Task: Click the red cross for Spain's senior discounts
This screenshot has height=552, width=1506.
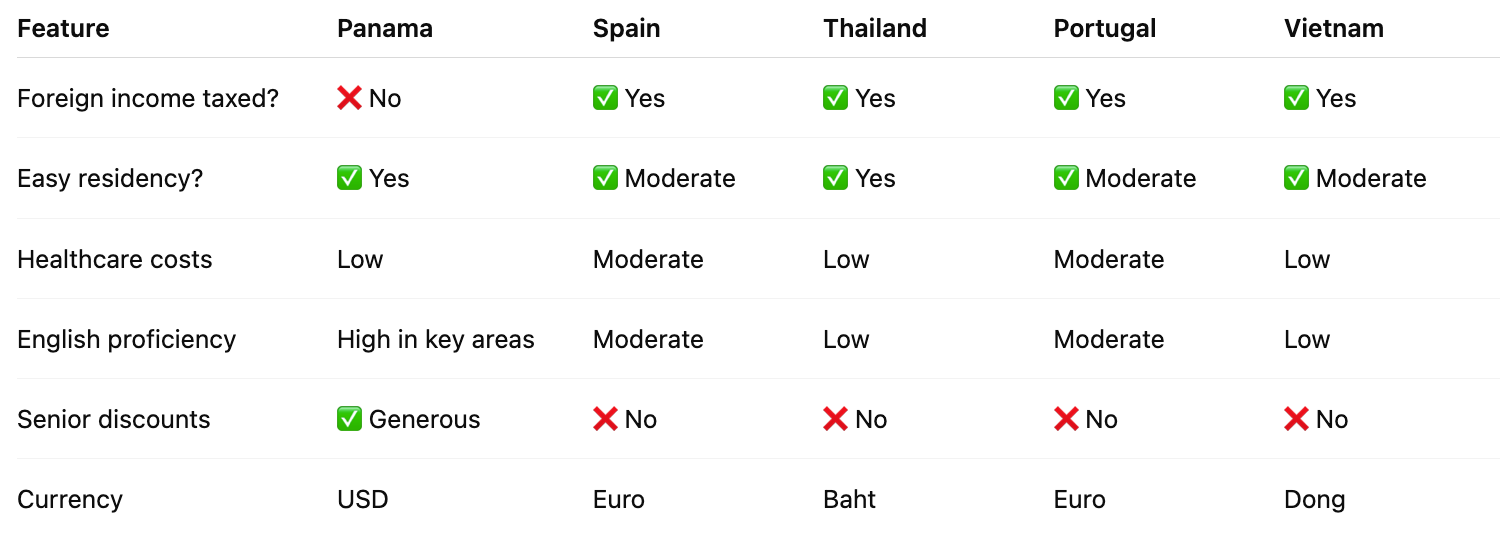Action: 605,419
